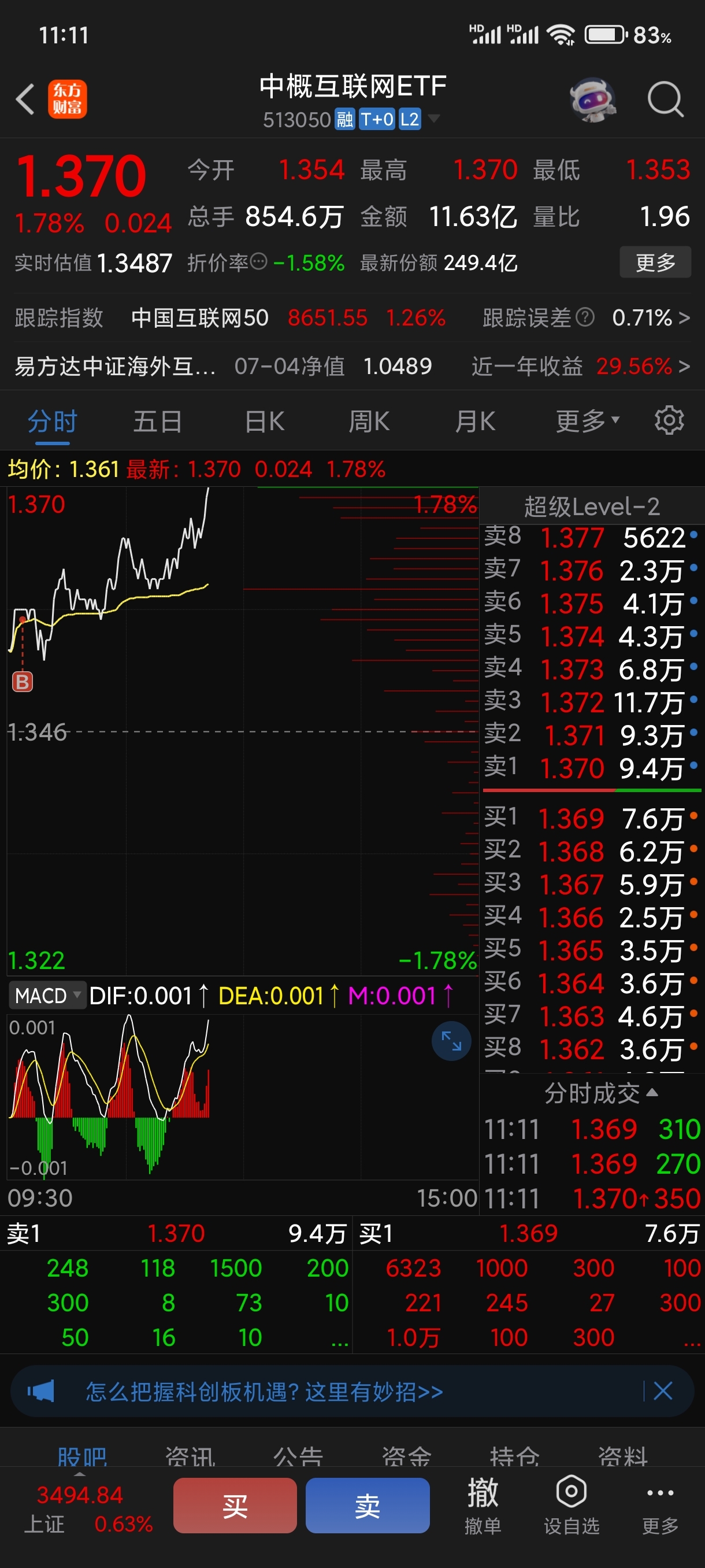
Task: Open the 科创板机遇 promo link
Action: pyautogui.click(x=265, y=1391)
